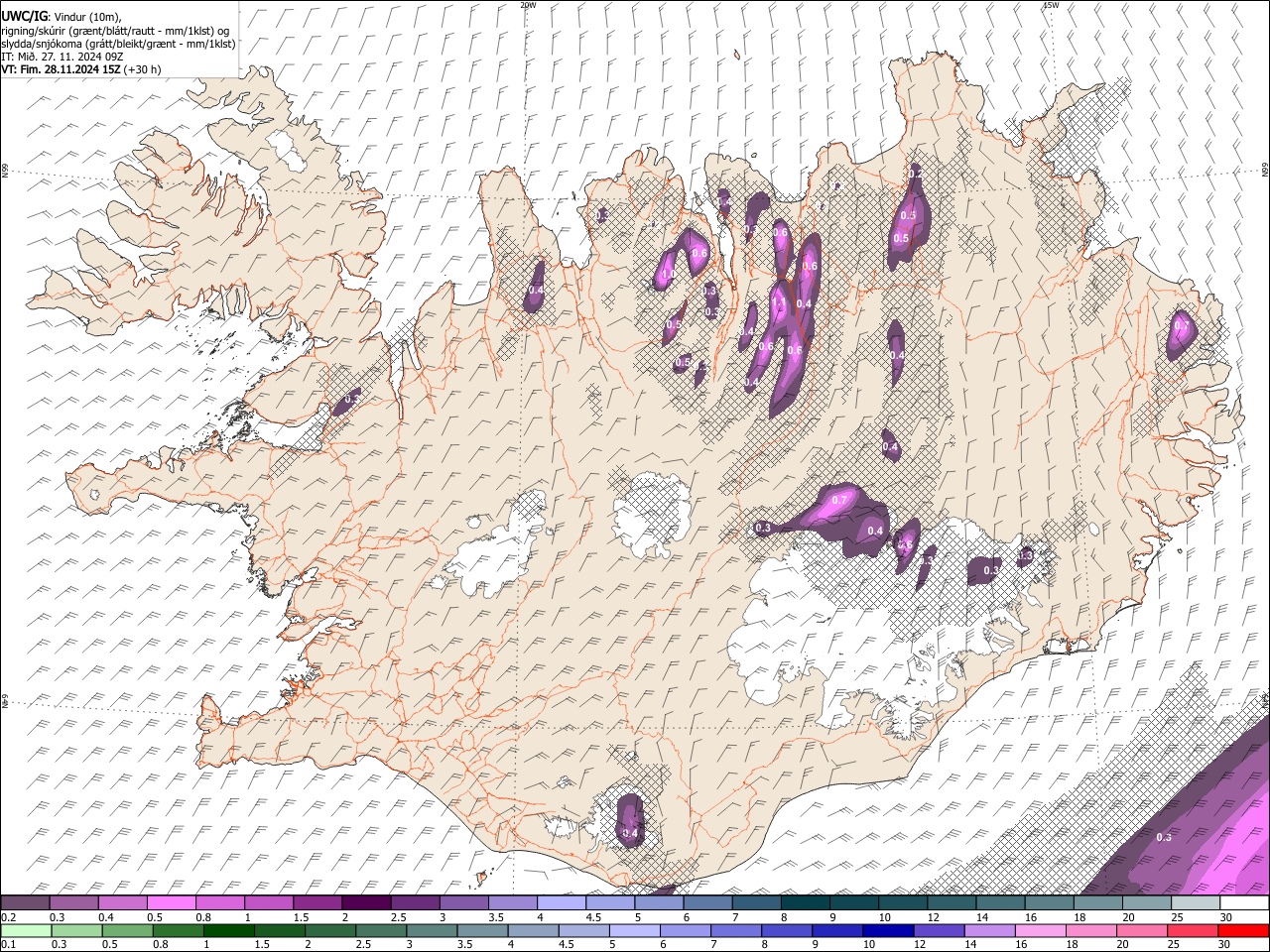This screenshot has width=1270, height=952.
Task: Click the 0.2 value at the northern snow patch
Action: pos(916,174)
